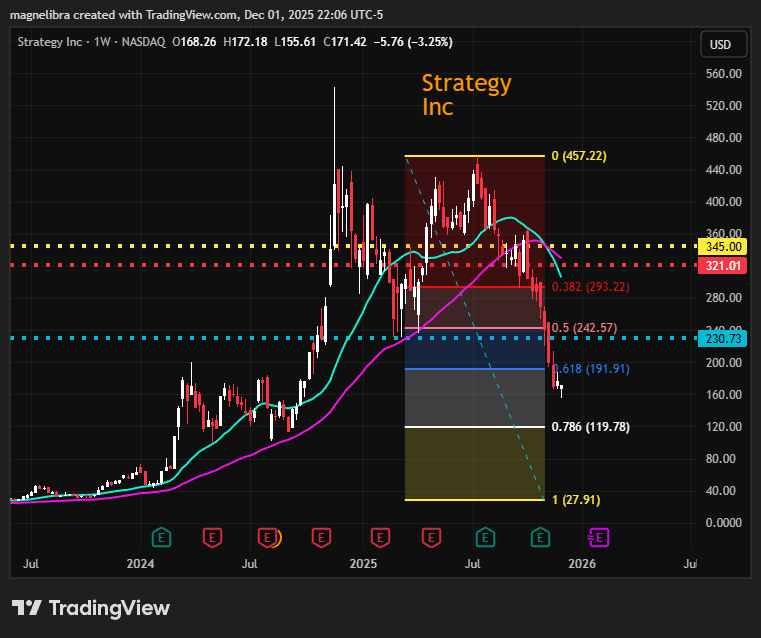Click the cyan 230.73 price label
This screenshot has height=638, width=761.
[x=722, y=338]
